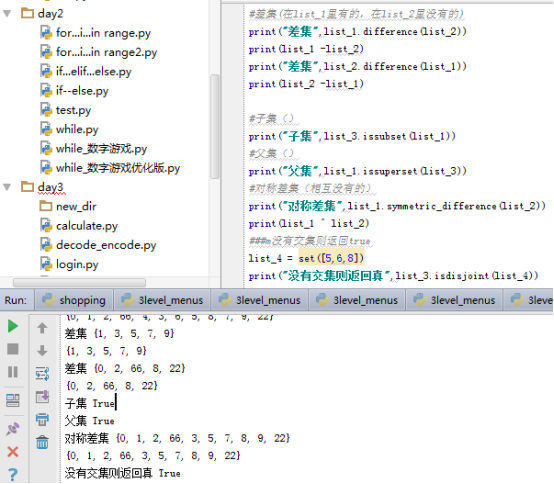Switch to the shopping run tab

(73, 300)
